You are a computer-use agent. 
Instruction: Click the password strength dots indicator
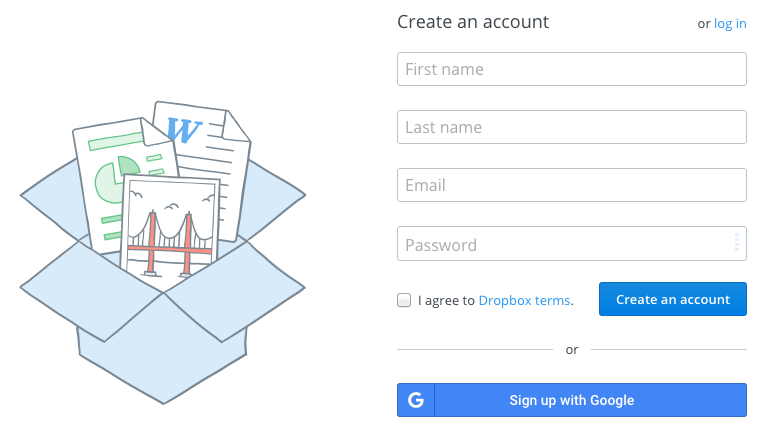pos(737,242)
